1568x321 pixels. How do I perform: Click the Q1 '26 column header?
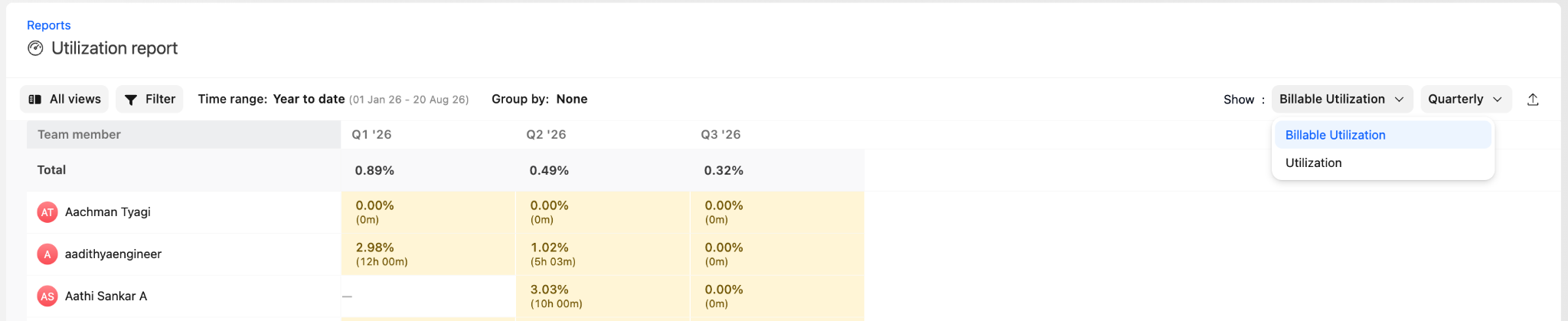click(371, 135)
